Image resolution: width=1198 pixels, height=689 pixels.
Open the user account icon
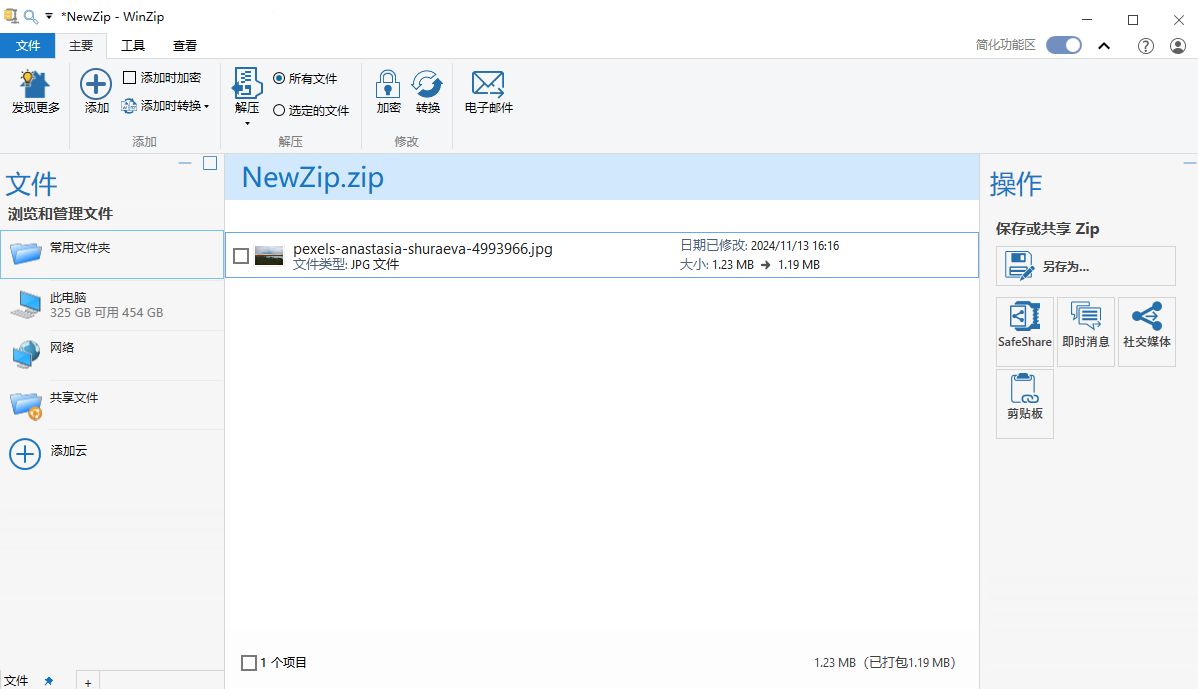pos(1178,46)
